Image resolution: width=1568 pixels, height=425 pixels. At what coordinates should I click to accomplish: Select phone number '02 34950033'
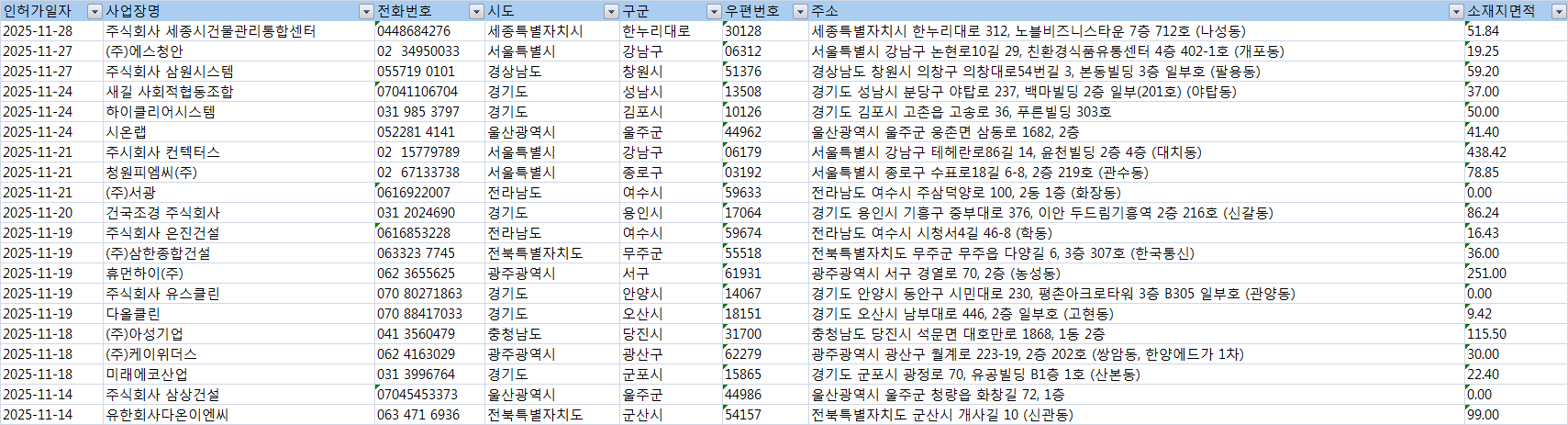(x=429, y=51)
